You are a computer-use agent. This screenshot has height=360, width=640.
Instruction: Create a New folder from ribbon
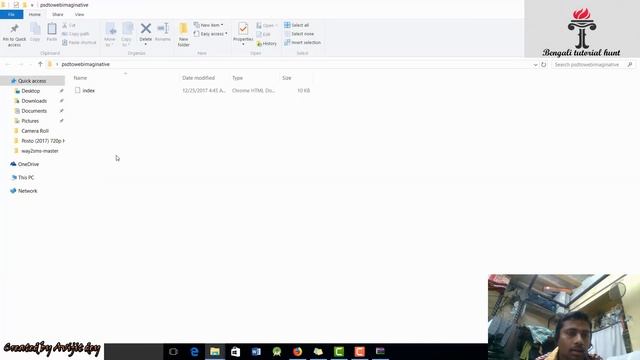click(x=183, y=35)
